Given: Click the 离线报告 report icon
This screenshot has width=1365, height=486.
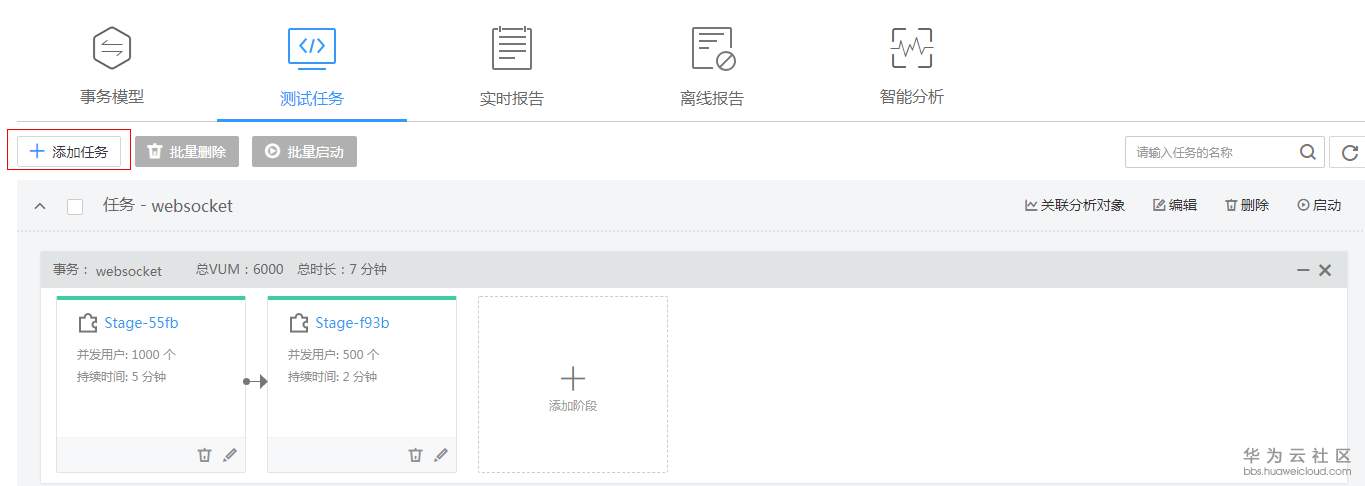Looking at the screenshot, I should 714,48.
